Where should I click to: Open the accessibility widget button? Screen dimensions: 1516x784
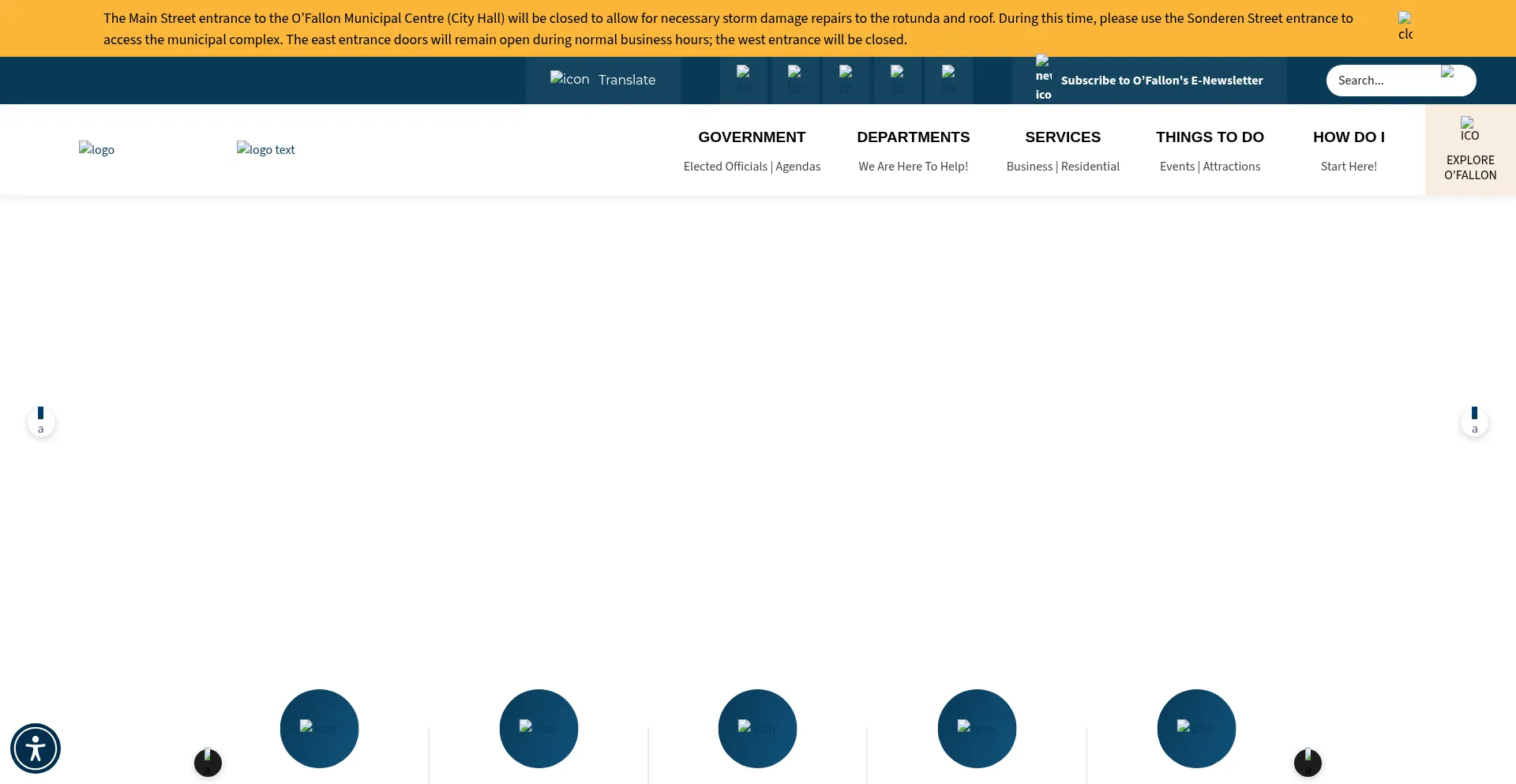point(36,748)
